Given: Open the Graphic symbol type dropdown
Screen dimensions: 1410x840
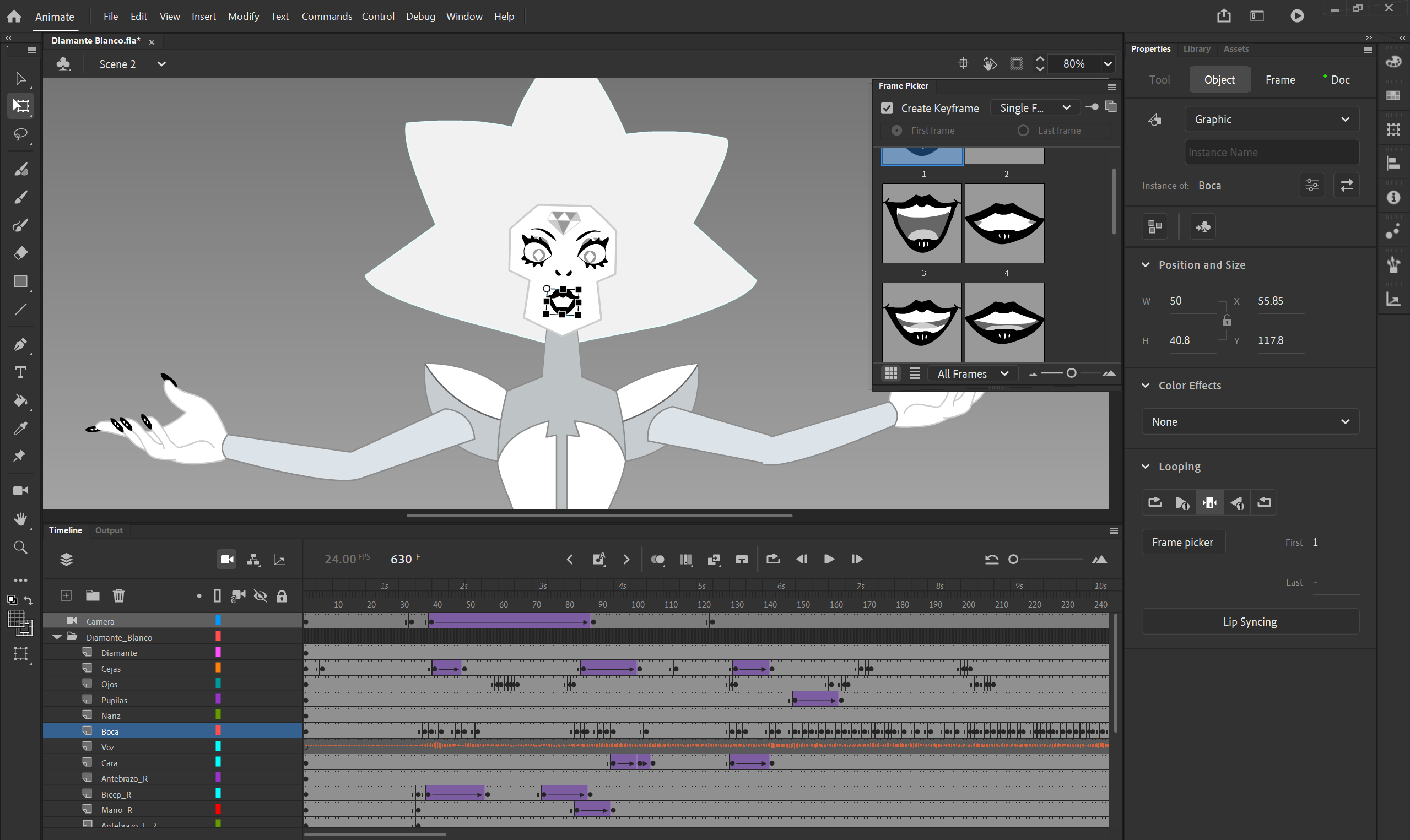Looking at the screenshot, I should tap(1271, 120).
